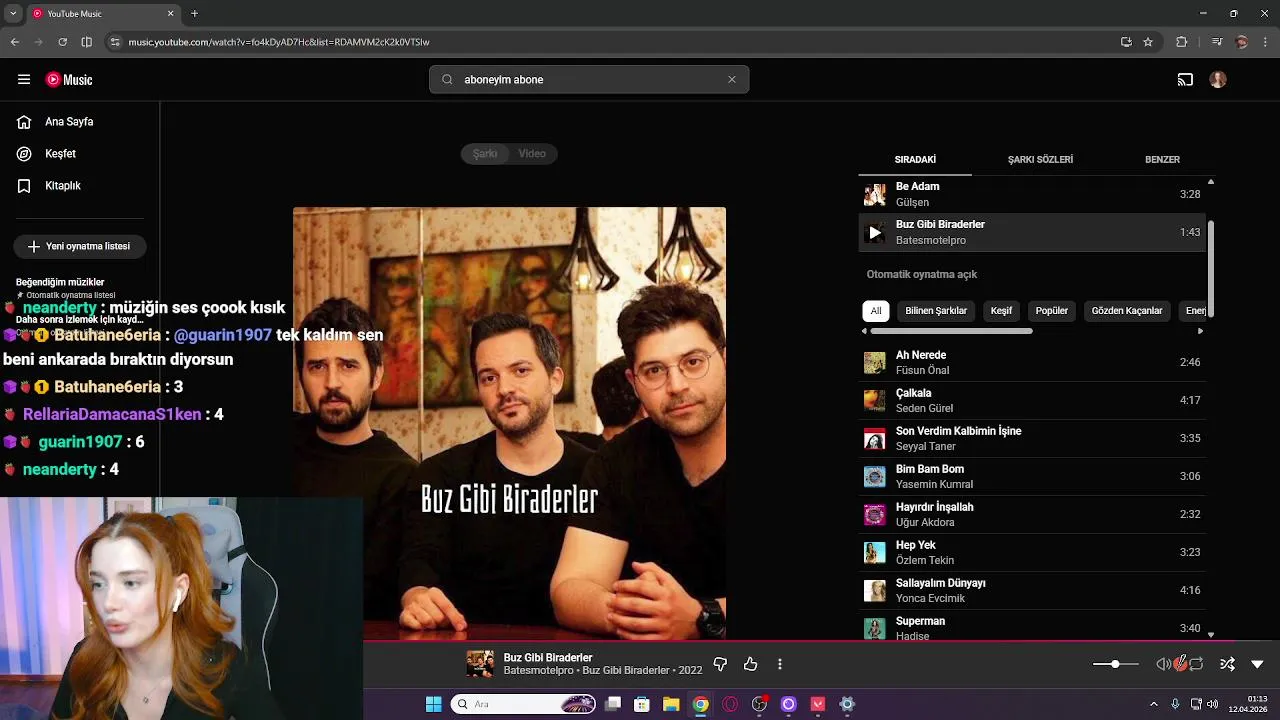Open the Beğendiğim müzikler playlist
This screenshot has height=720, width=1280.
point(60,283)
